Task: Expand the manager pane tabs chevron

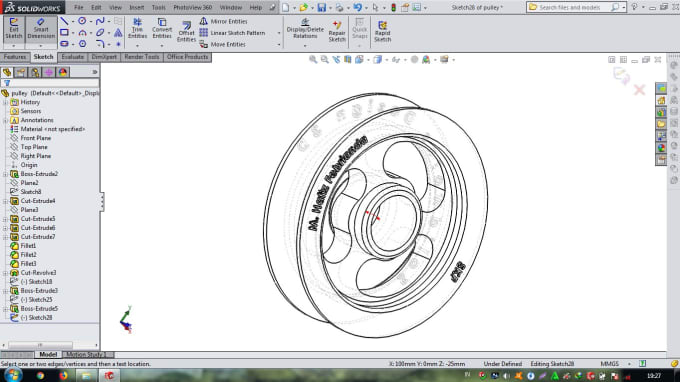Action: pos(95,72)
